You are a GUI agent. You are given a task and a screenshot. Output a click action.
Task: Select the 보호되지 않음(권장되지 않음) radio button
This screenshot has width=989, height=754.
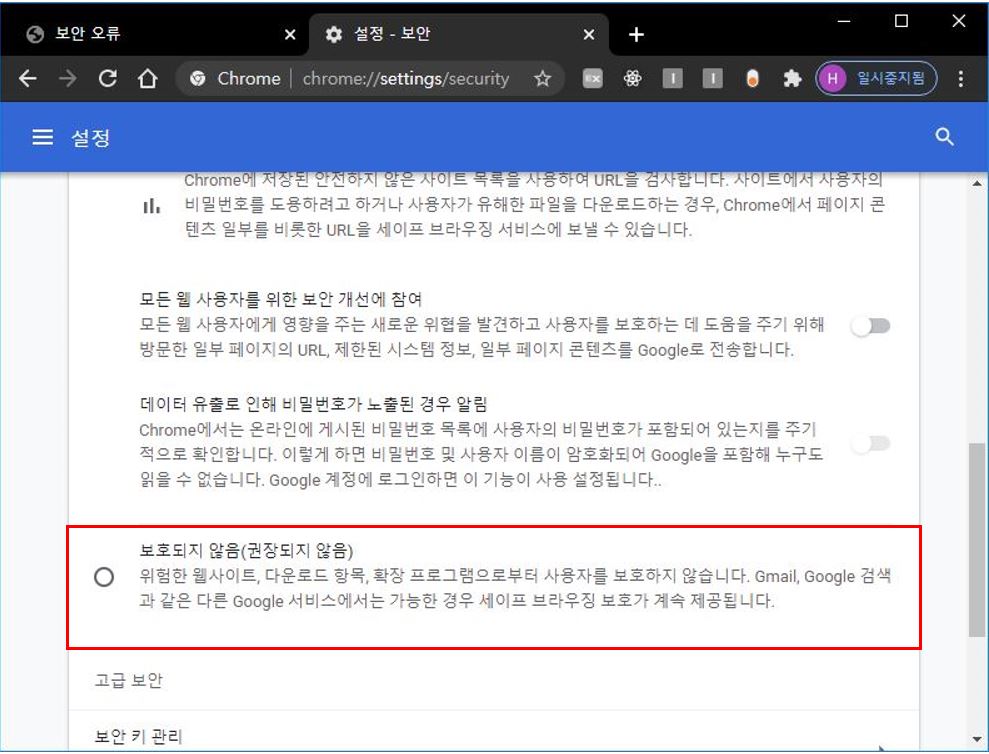coord(104,577)
